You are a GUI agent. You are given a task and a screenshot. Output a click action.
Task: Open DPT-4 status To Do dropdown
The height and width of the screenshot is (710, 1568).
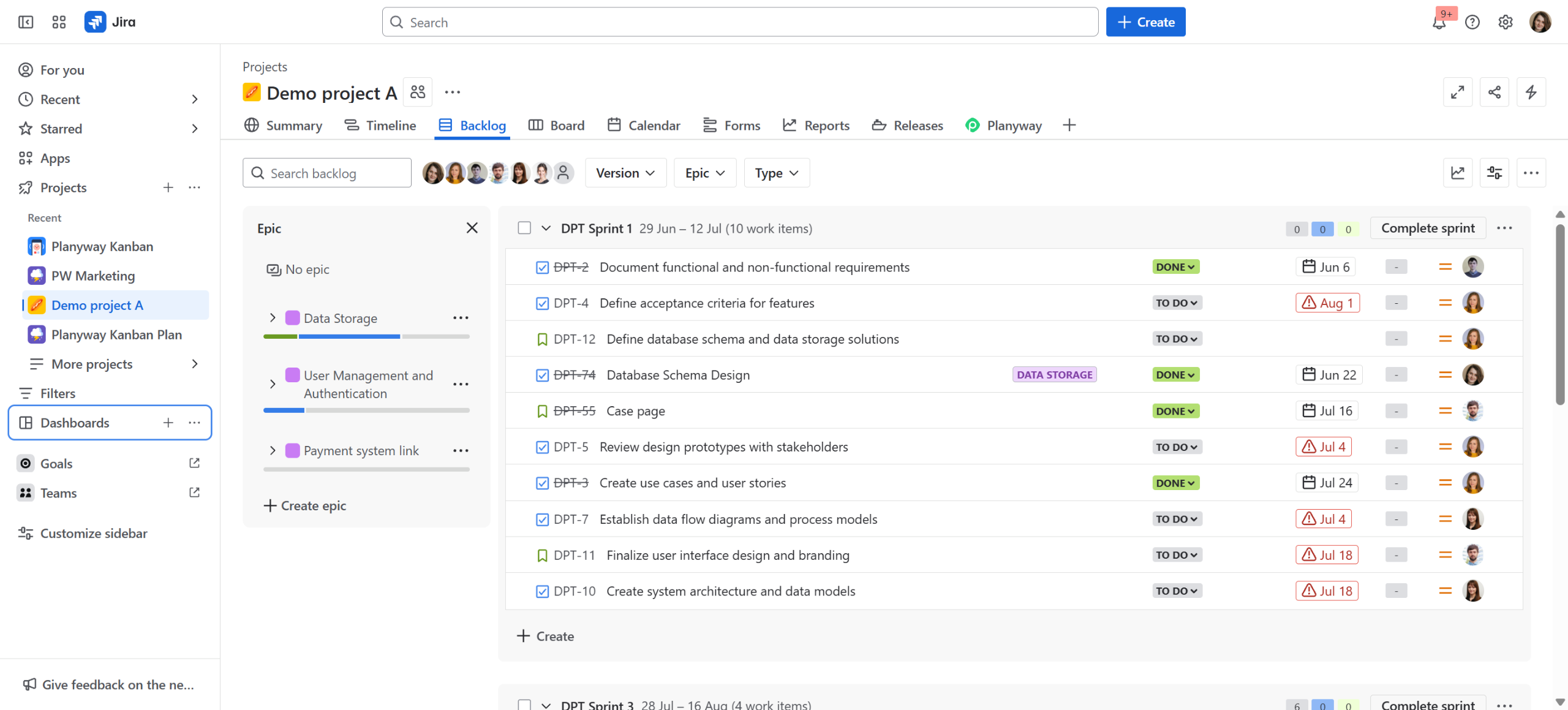1177,303
